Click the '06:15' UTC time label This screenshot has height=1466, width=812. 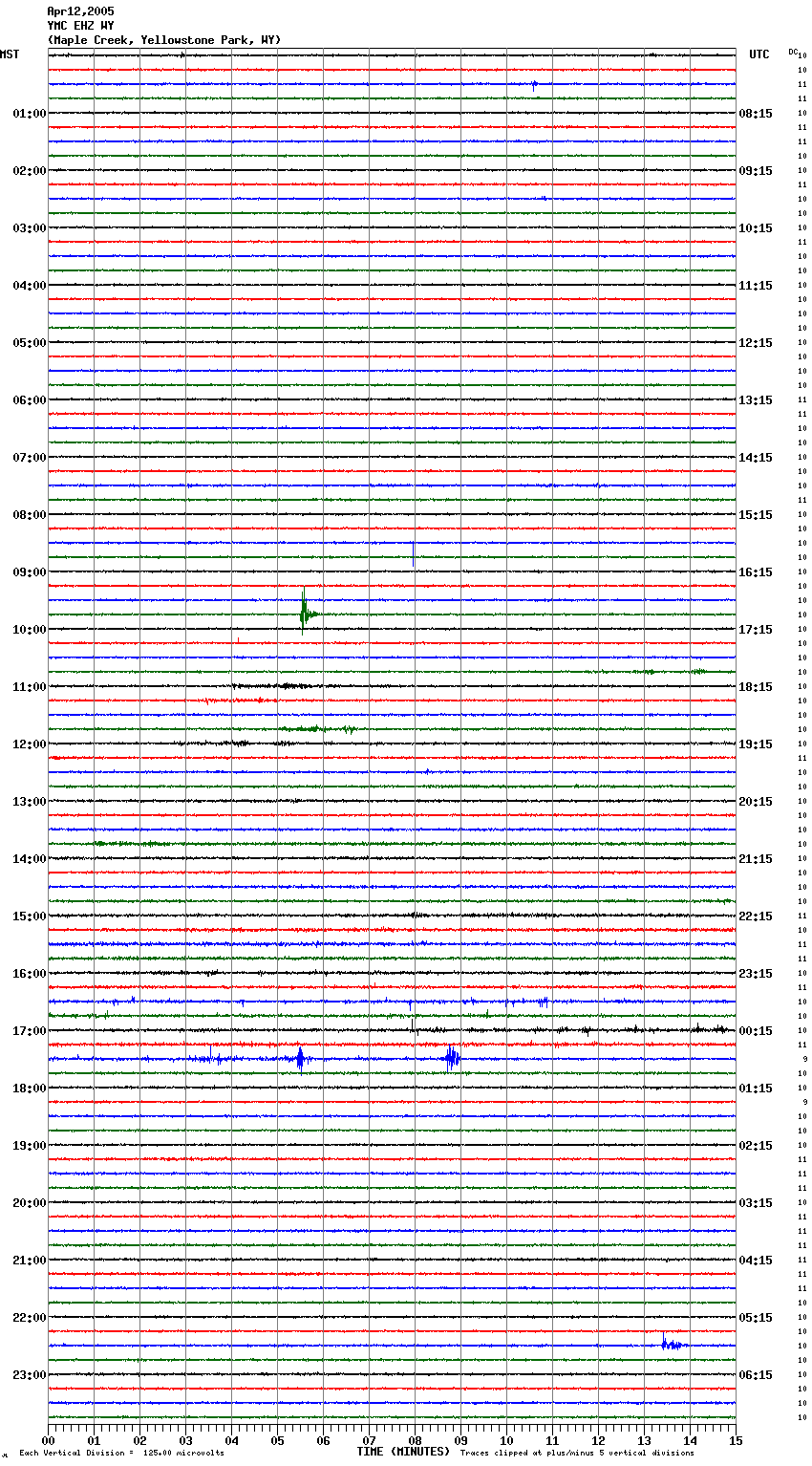pyautogui.click(x=756, y=1375)
